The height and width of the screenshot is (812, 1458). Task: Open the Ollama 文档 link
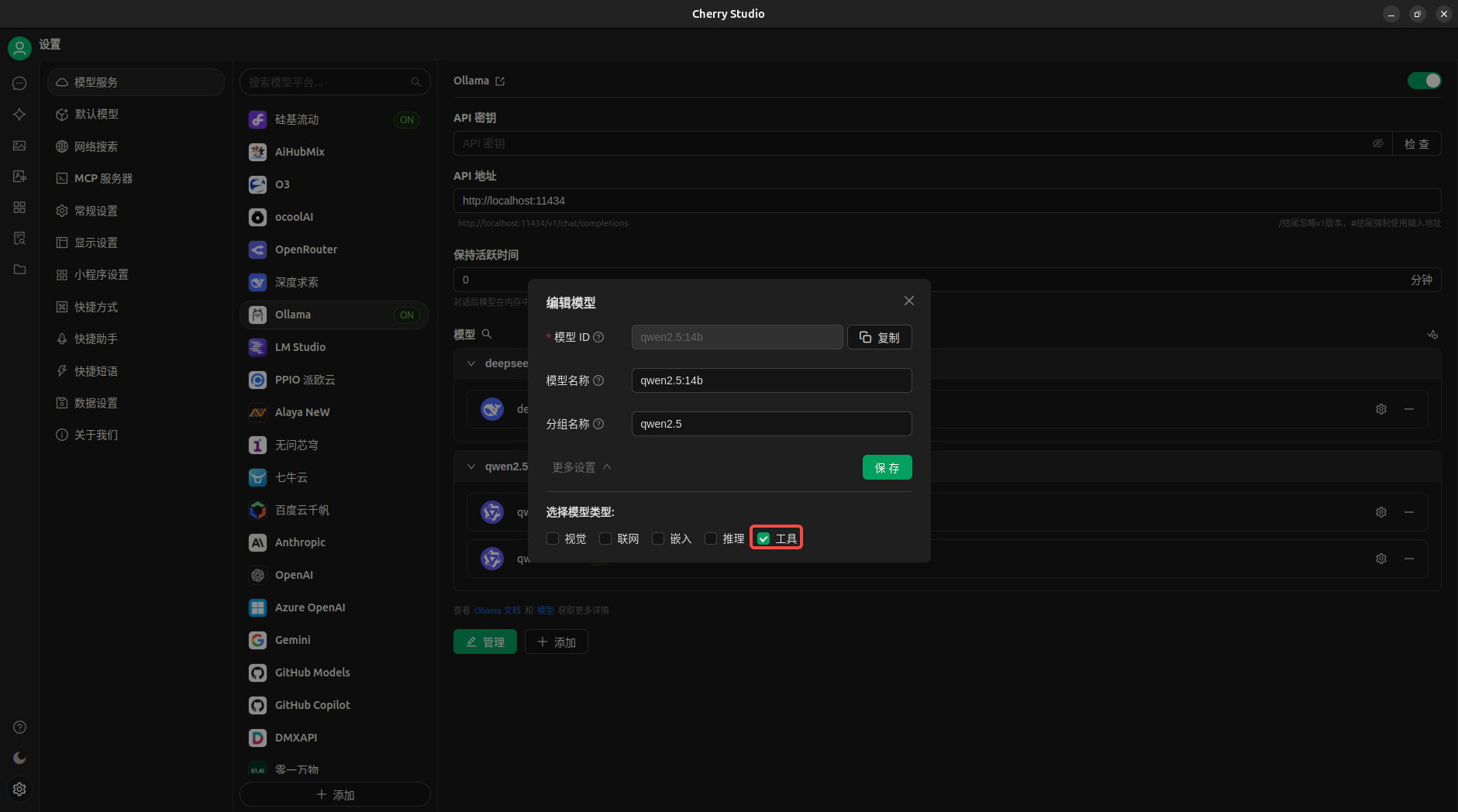[x=498, y=611]
